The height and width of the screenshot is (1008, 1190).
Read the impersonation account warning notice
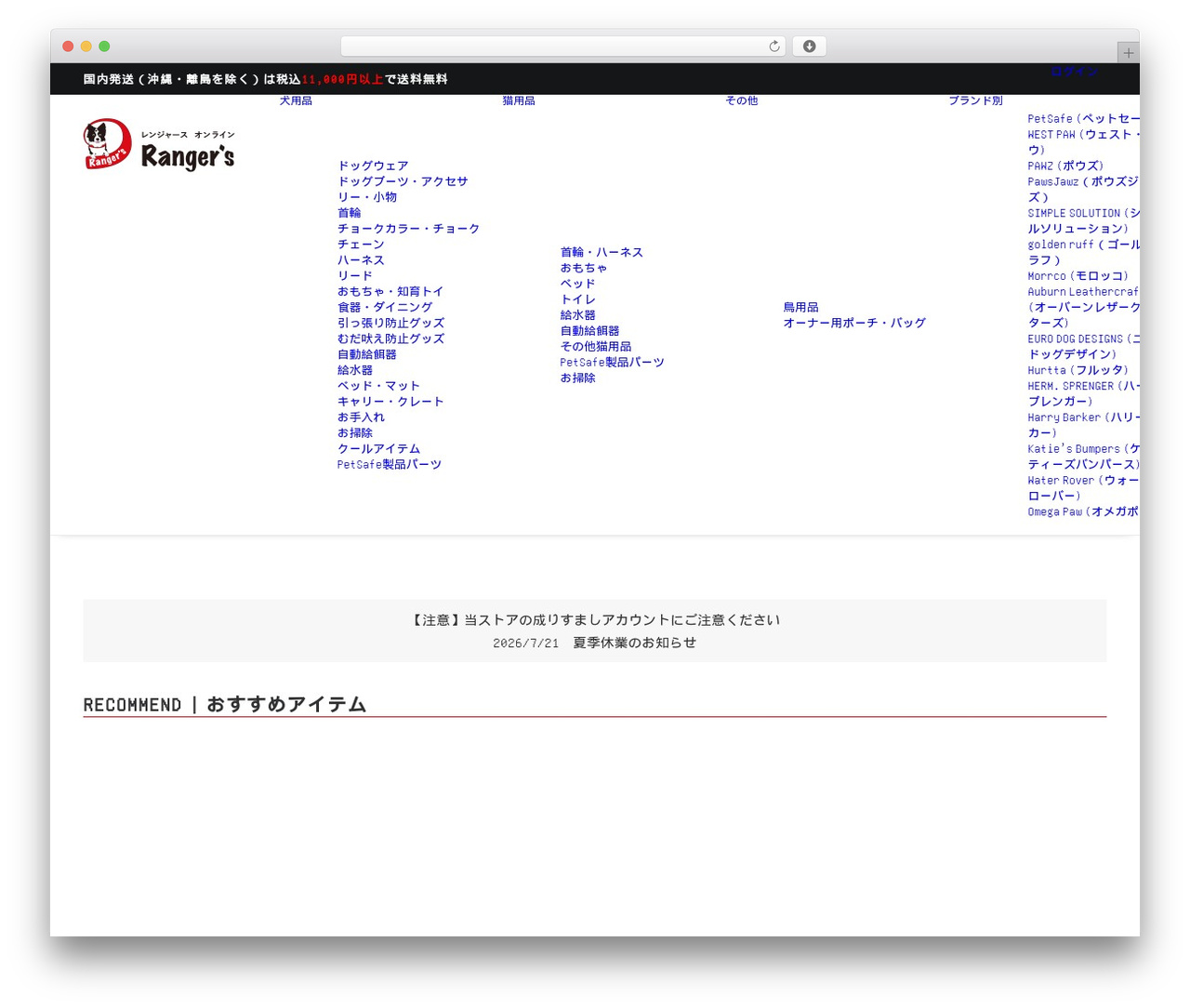pos(595,620)
